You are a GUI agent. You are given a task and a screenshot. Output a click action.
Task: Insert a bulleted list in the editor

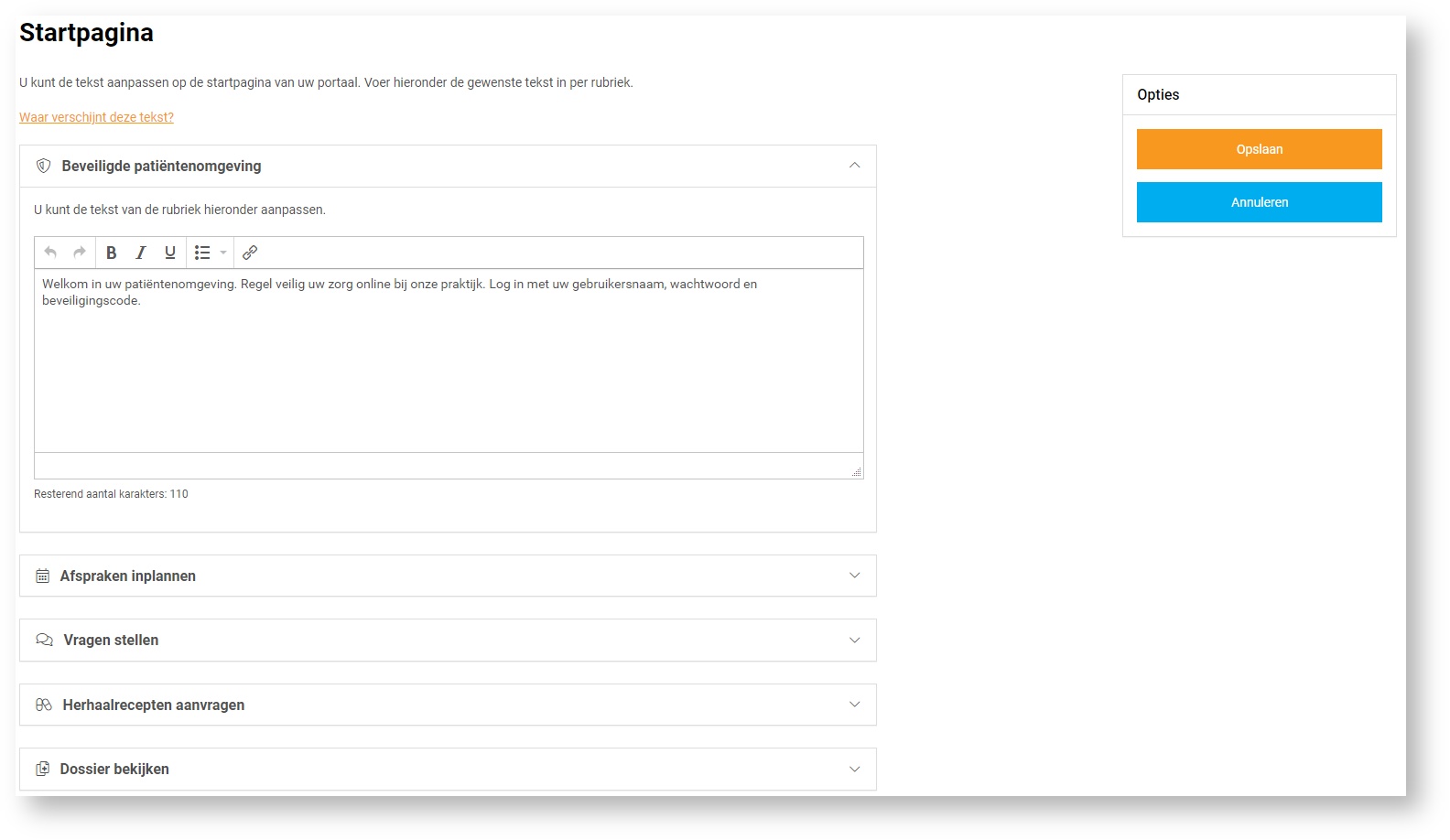tap(202, 253)
